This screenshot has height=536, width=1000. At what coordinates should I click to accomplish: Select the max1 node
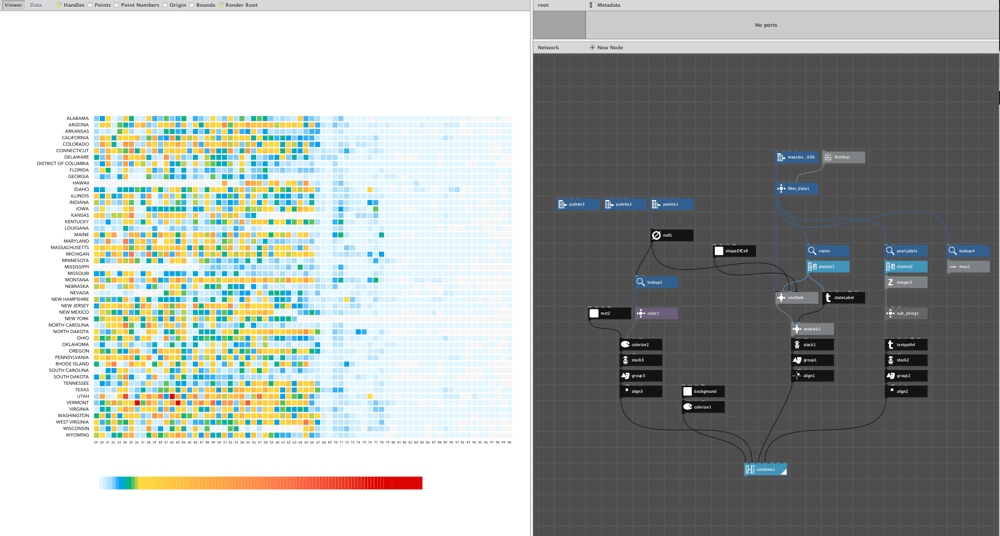pyautogui.click(x=969, y=267)
